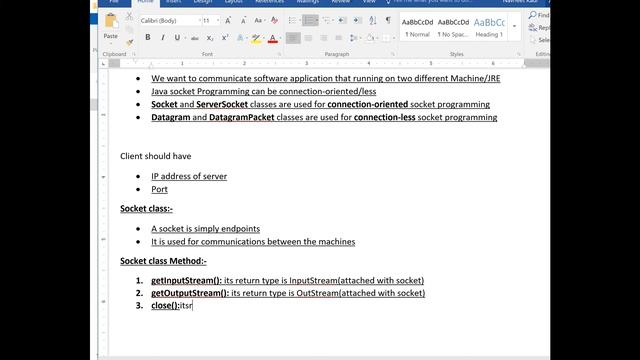Open the font color dropdown arrow
The height and width of the screenshot is (360, 640).
[280, 38]
